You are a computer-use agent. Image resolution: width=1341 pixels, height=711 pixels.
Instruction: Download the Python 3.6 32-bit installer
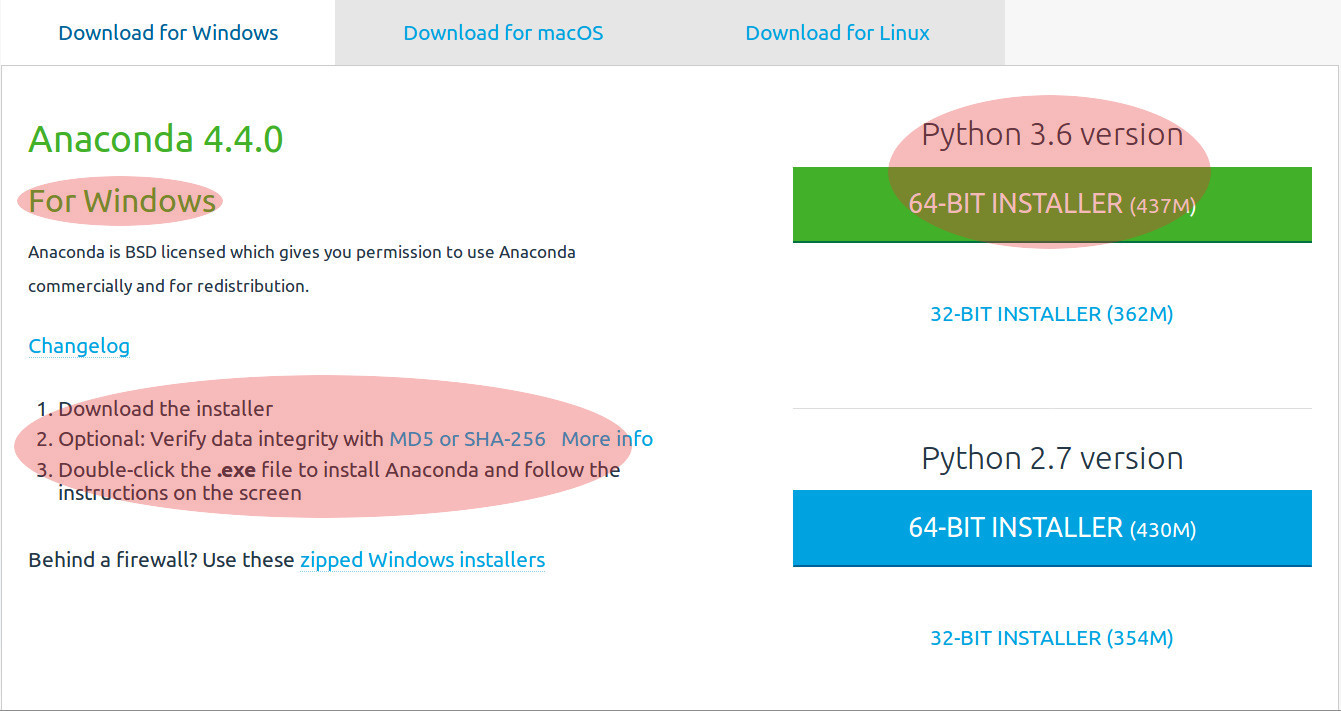(1051, 313)
